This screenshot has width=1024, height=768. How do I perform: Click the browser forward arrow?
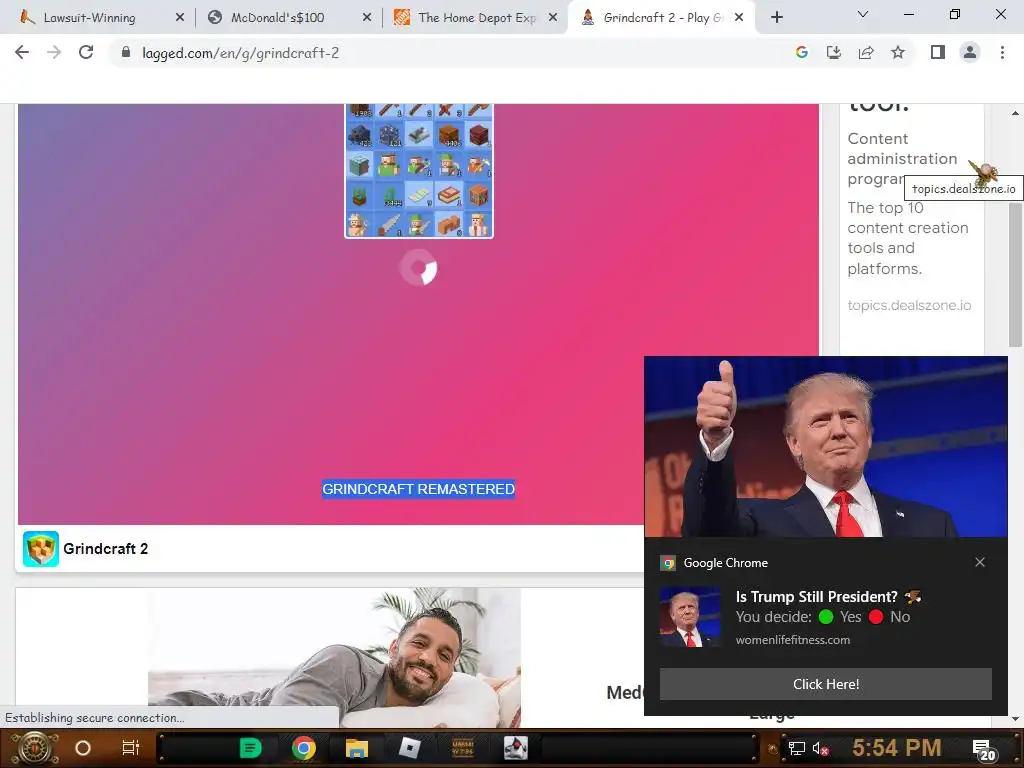point(54,52)
